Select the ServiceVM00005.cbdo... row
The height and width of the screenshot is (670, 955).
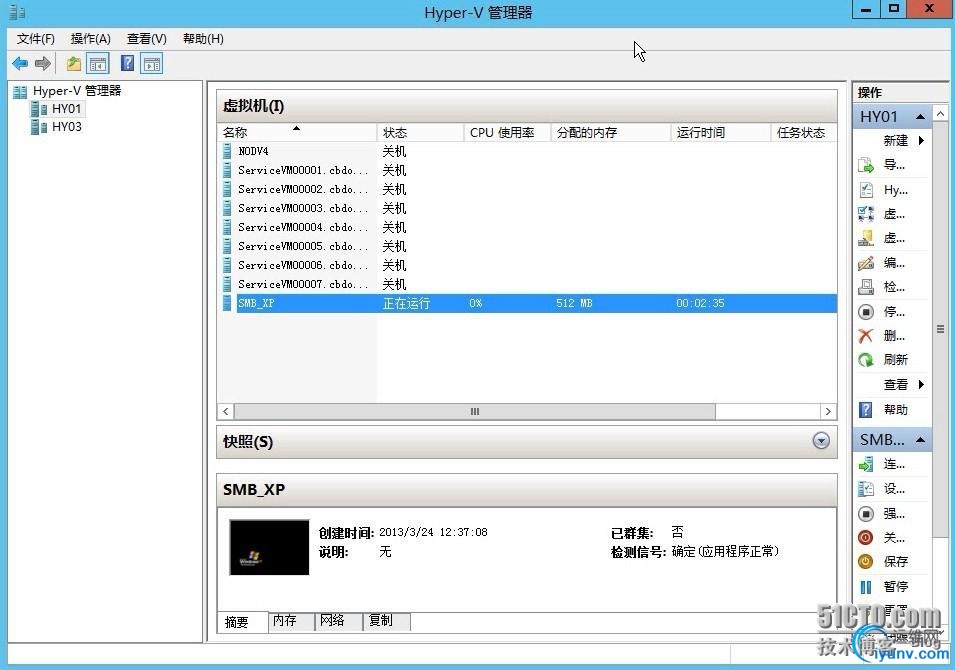[527, 246]
